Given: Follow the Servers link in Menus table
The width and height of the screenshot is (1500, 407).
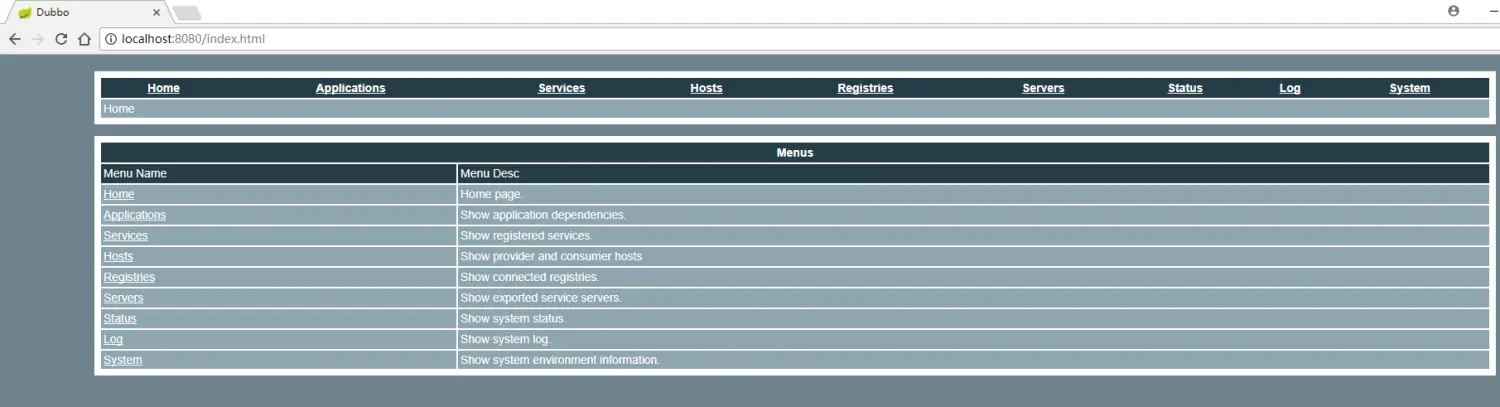Looking at the screenshot, I should pyautogui.click(x=123, y=298).
